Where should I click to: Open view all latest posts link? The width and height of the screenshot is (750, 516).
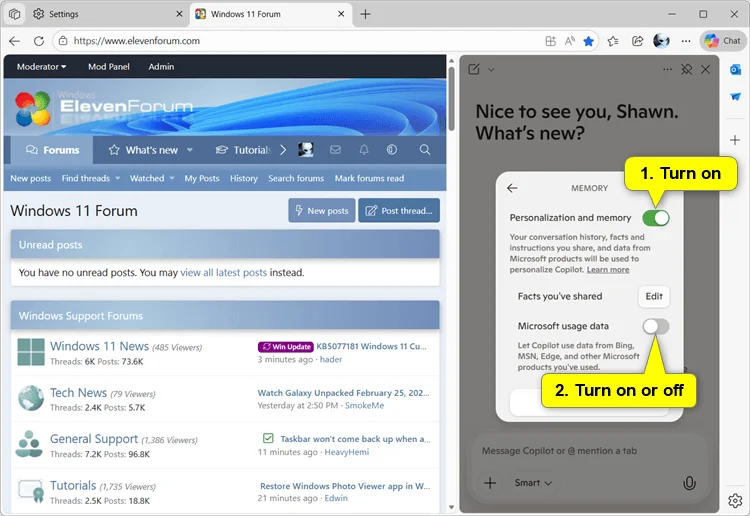(x=223, y=273)
